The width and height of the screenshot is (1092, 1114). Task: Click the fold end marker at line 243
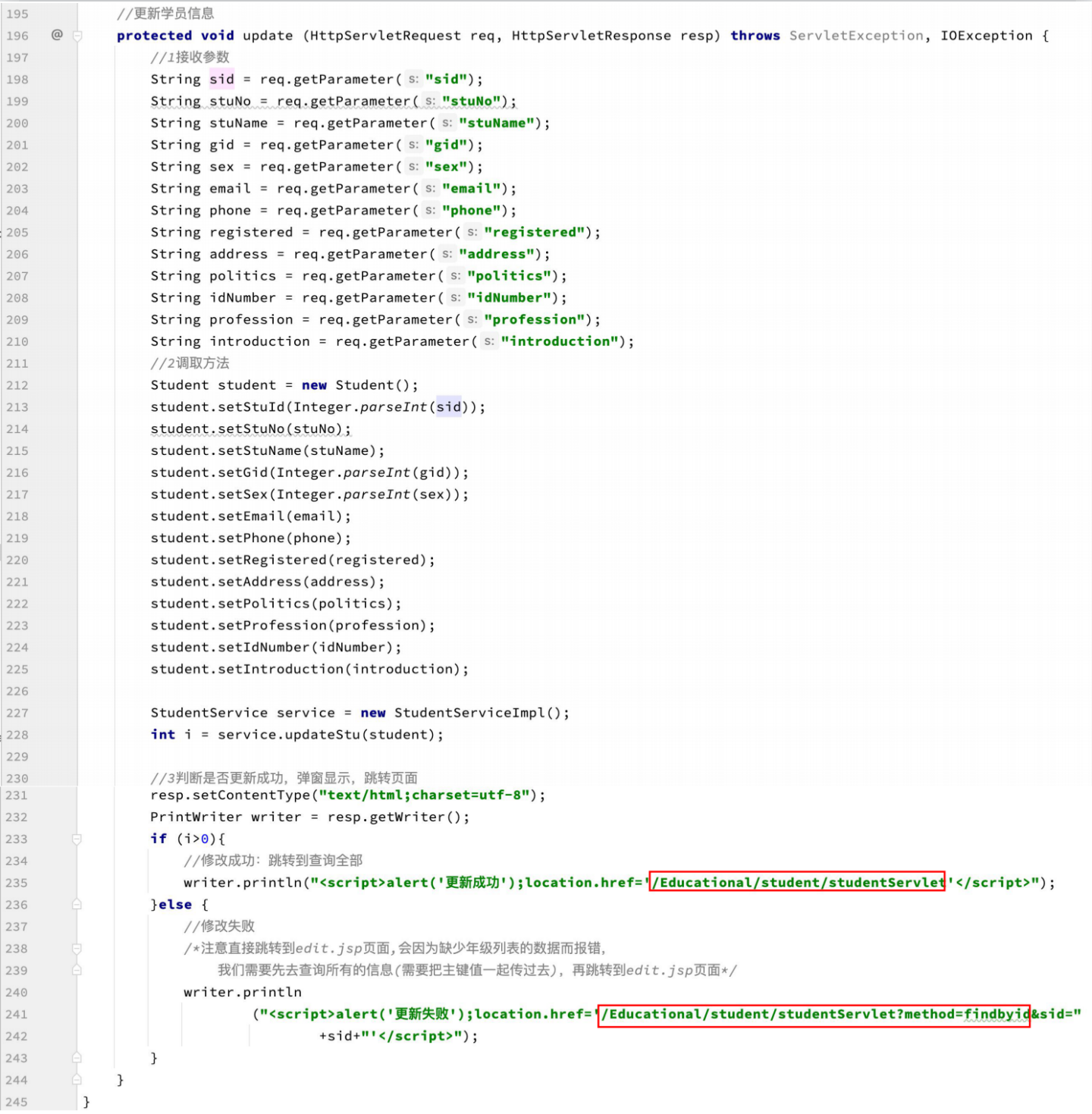(x=77, y=1058)
